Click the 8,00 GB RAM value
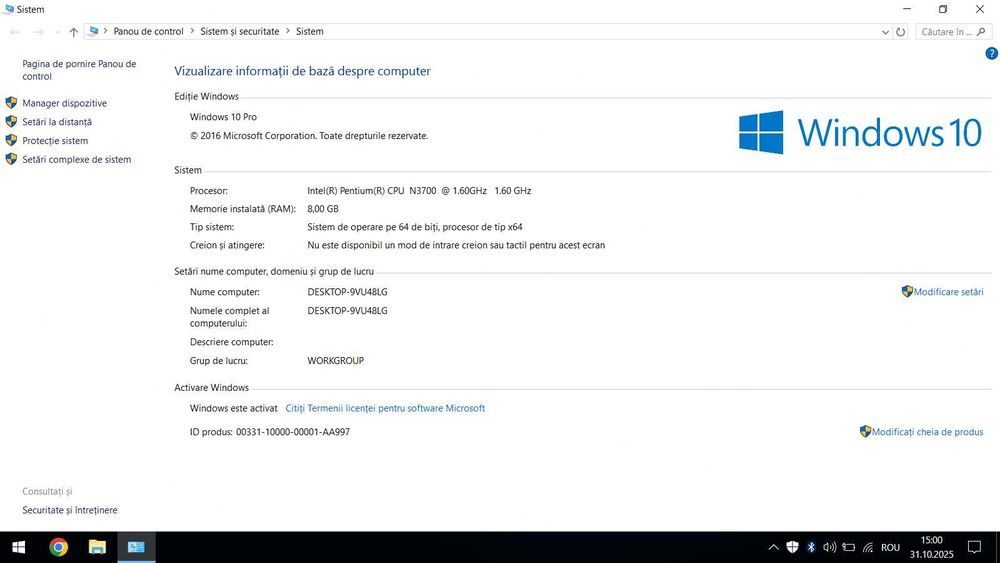This screenshot has width=1000, height=563. click(x=323, y=209)
